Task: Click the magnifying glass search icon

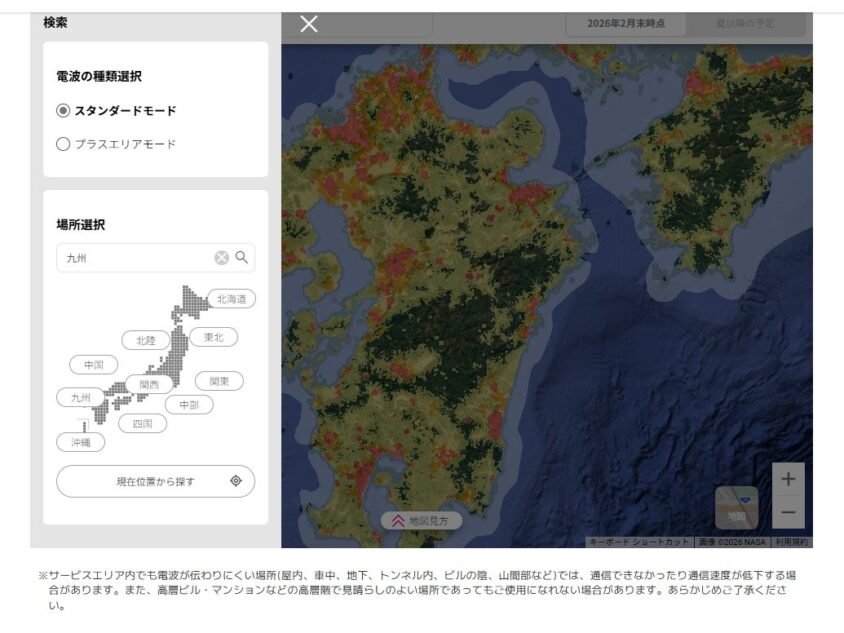Action: click(242, 258)
